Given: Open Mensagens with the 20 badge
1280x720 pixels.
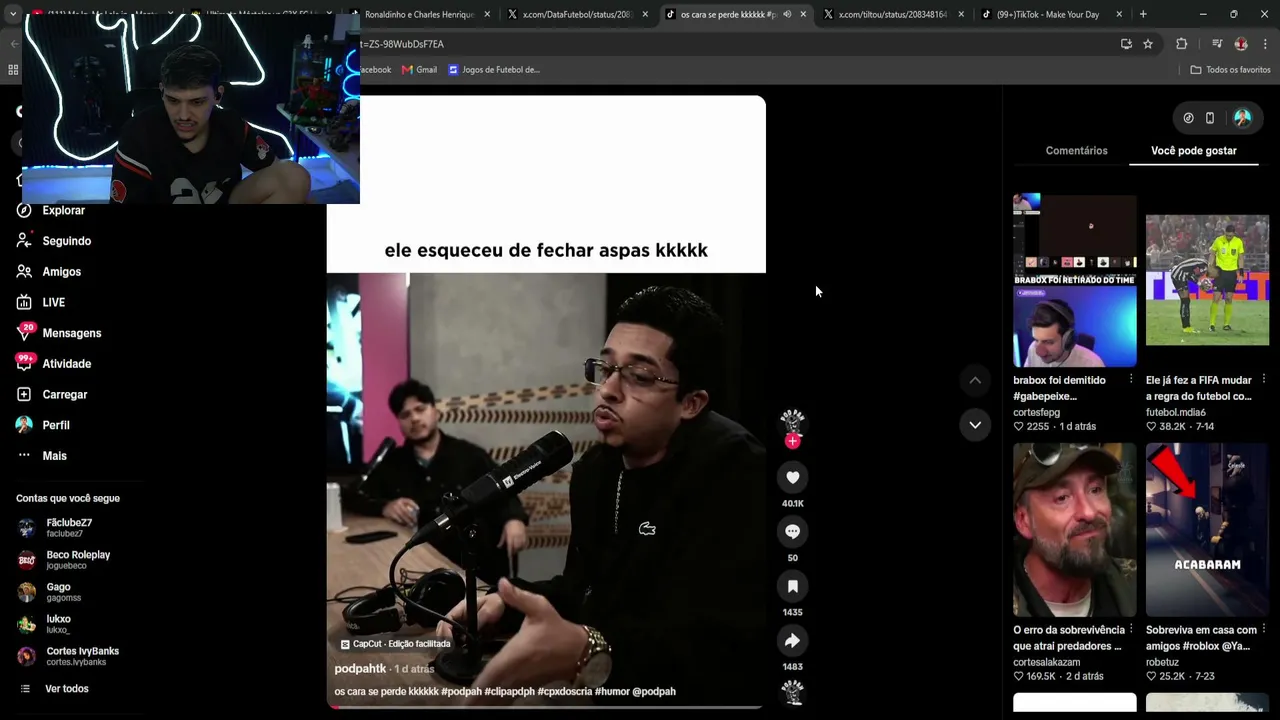Looking at the screenshot, I should [59, 333].
